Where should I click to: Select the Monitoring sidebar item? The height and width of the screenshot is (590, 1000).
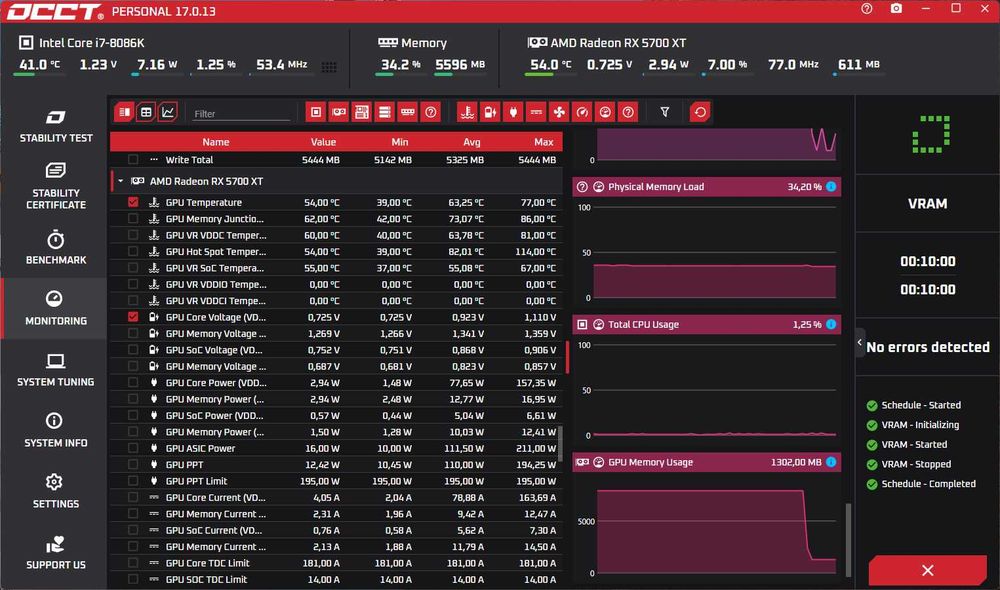pos(55,309)
